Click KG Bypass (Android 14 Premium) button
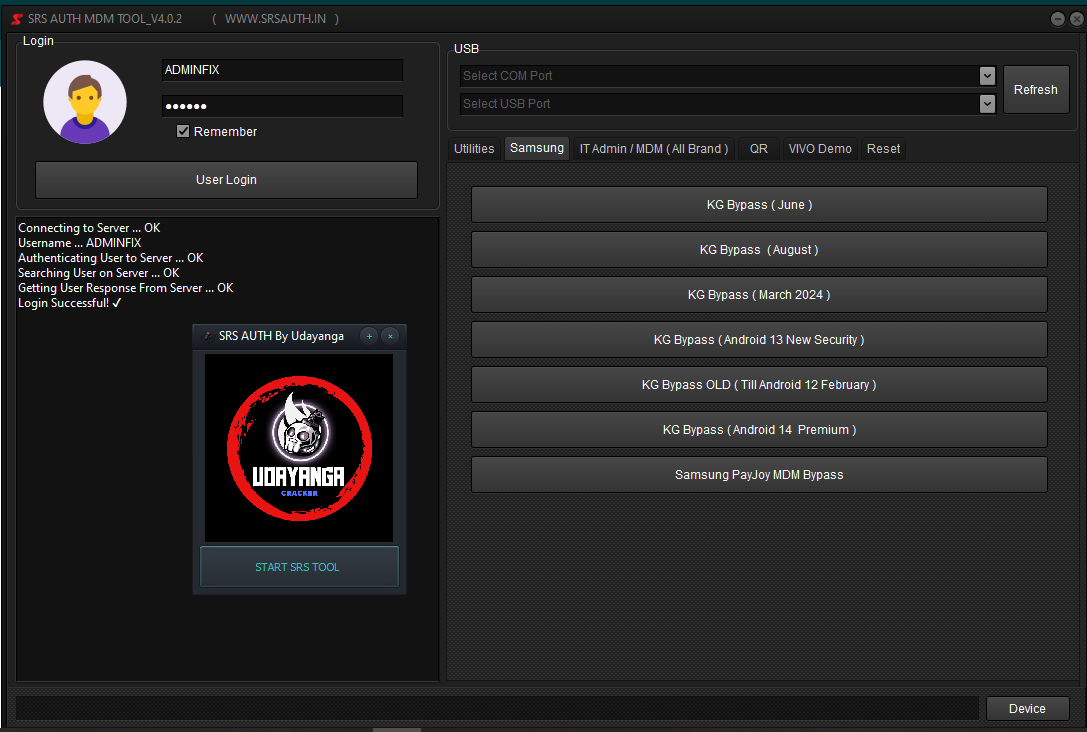 click(759, 430)
